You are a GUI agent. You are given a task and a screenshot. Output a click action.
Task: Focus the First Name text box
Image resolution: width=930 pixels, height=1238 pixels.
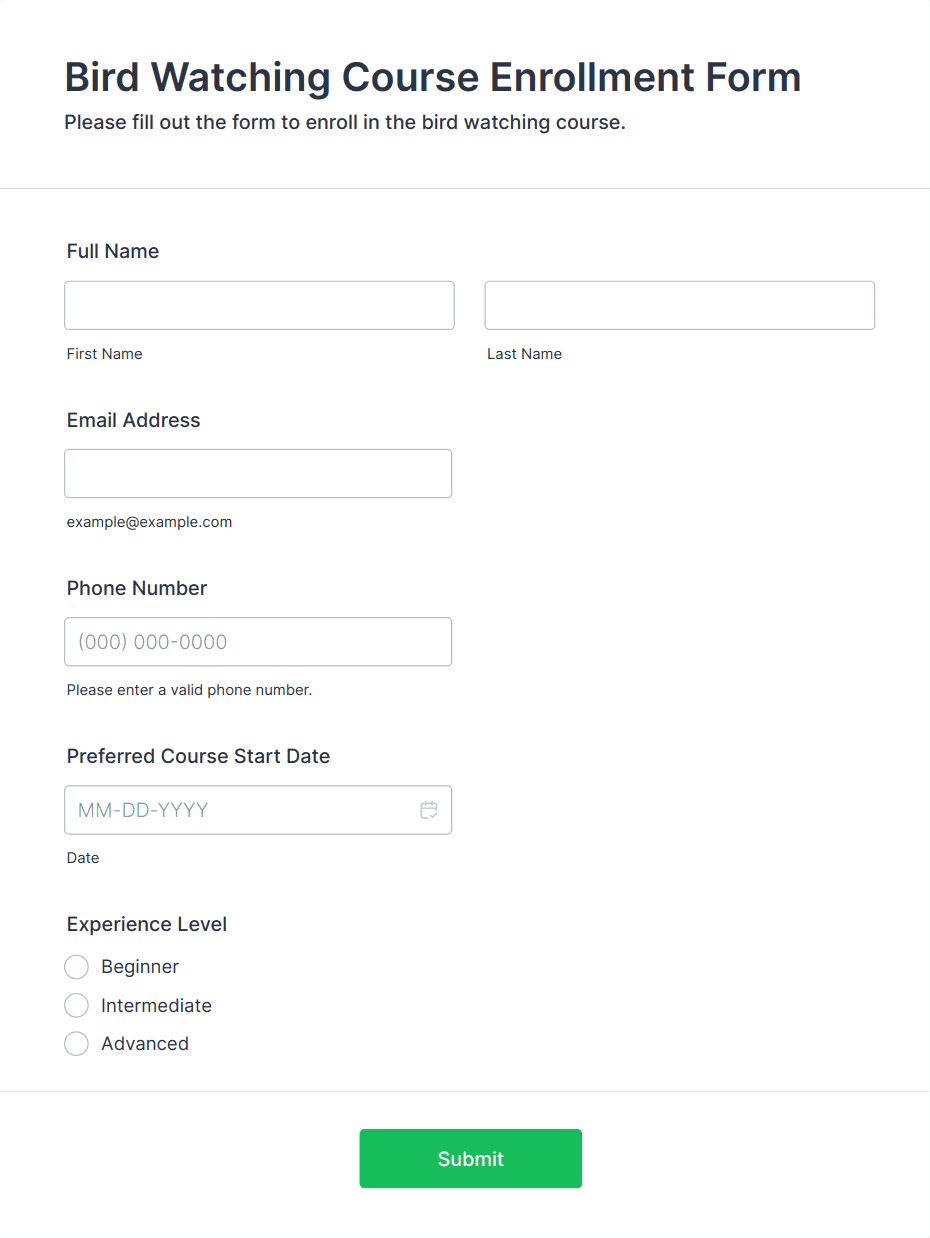[x=259, y=305]
